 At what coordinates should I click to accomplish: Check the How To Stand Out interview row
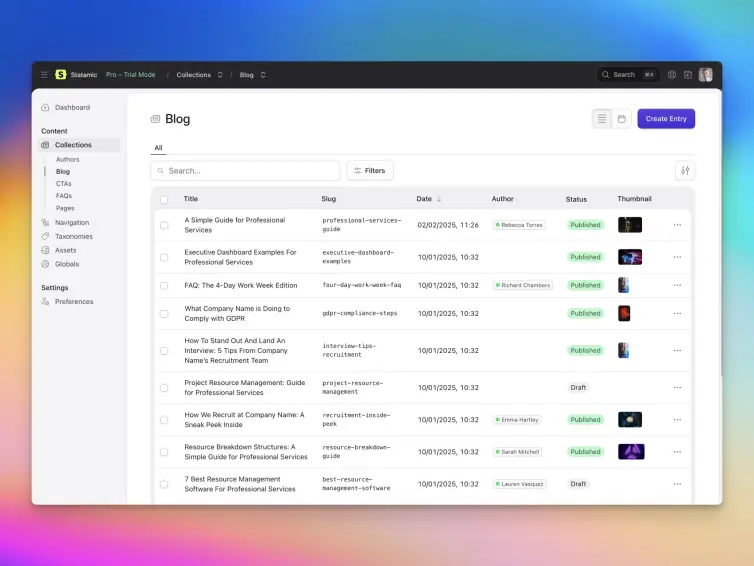point(164,351)
